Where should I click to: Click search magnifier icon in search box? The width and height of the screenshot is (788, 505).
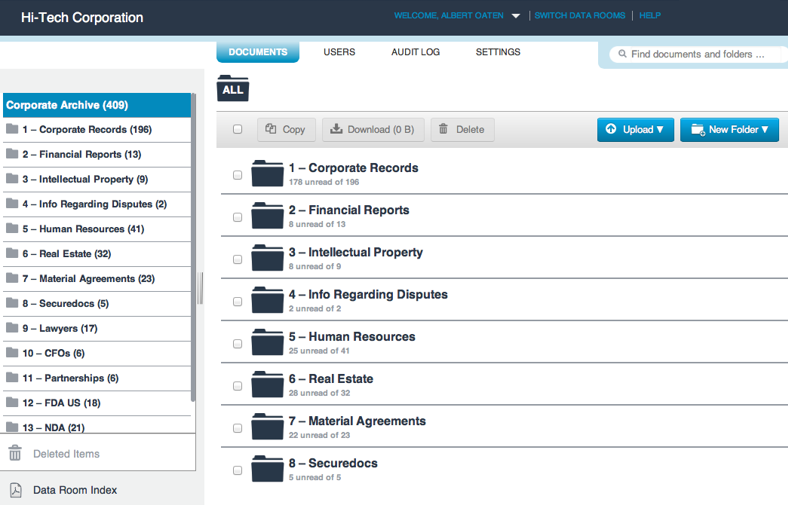point(622,54)
